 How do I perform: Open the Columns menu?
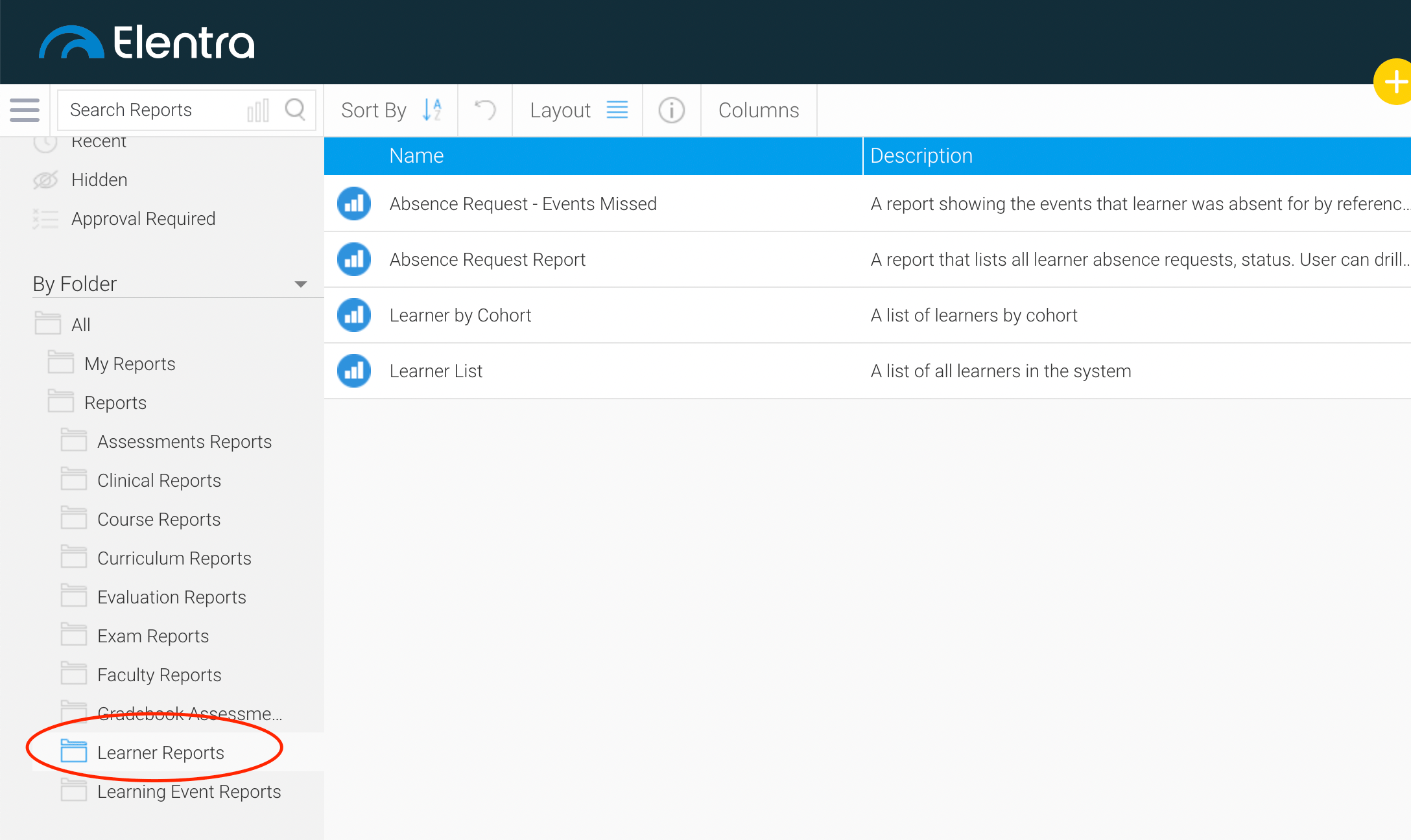click(x=758, y=110)
